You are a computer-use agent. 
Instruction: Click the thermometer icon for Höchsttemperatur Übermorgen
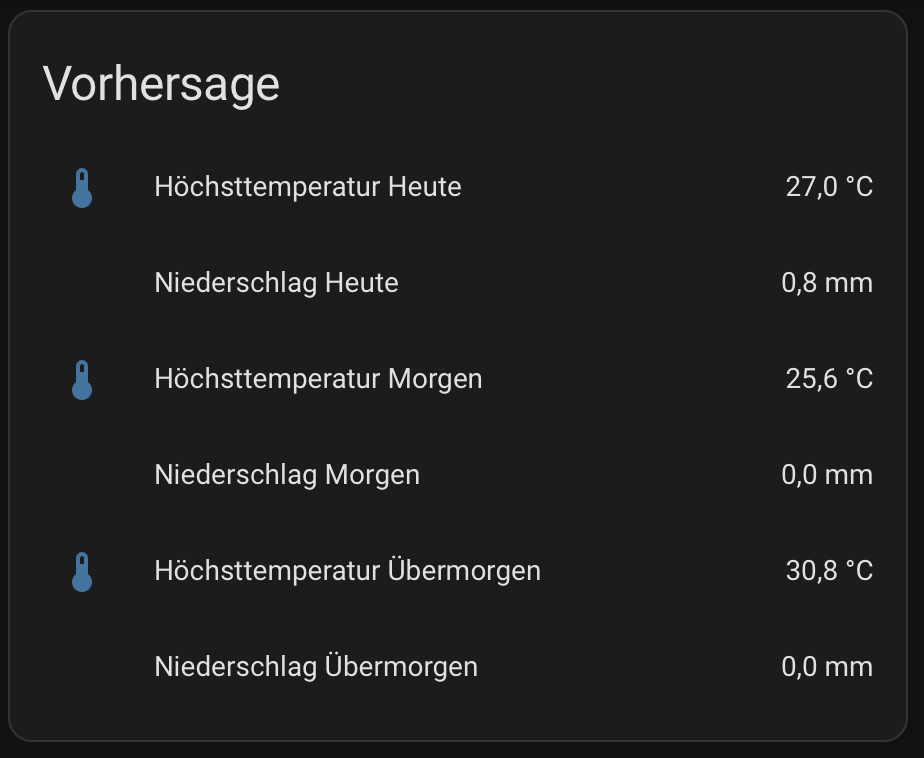pyautogui.click(x=82, y=572)
